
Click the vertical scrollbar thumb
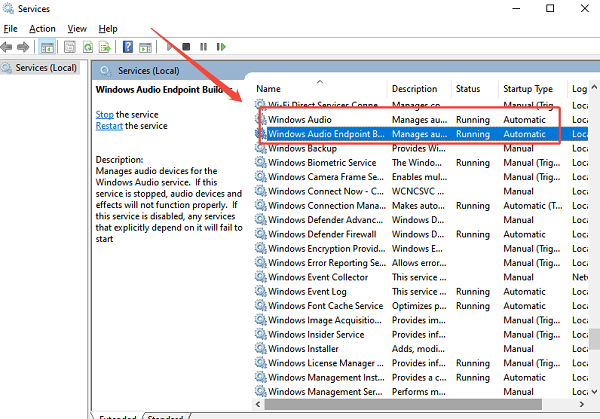click(x=594, y=339)
